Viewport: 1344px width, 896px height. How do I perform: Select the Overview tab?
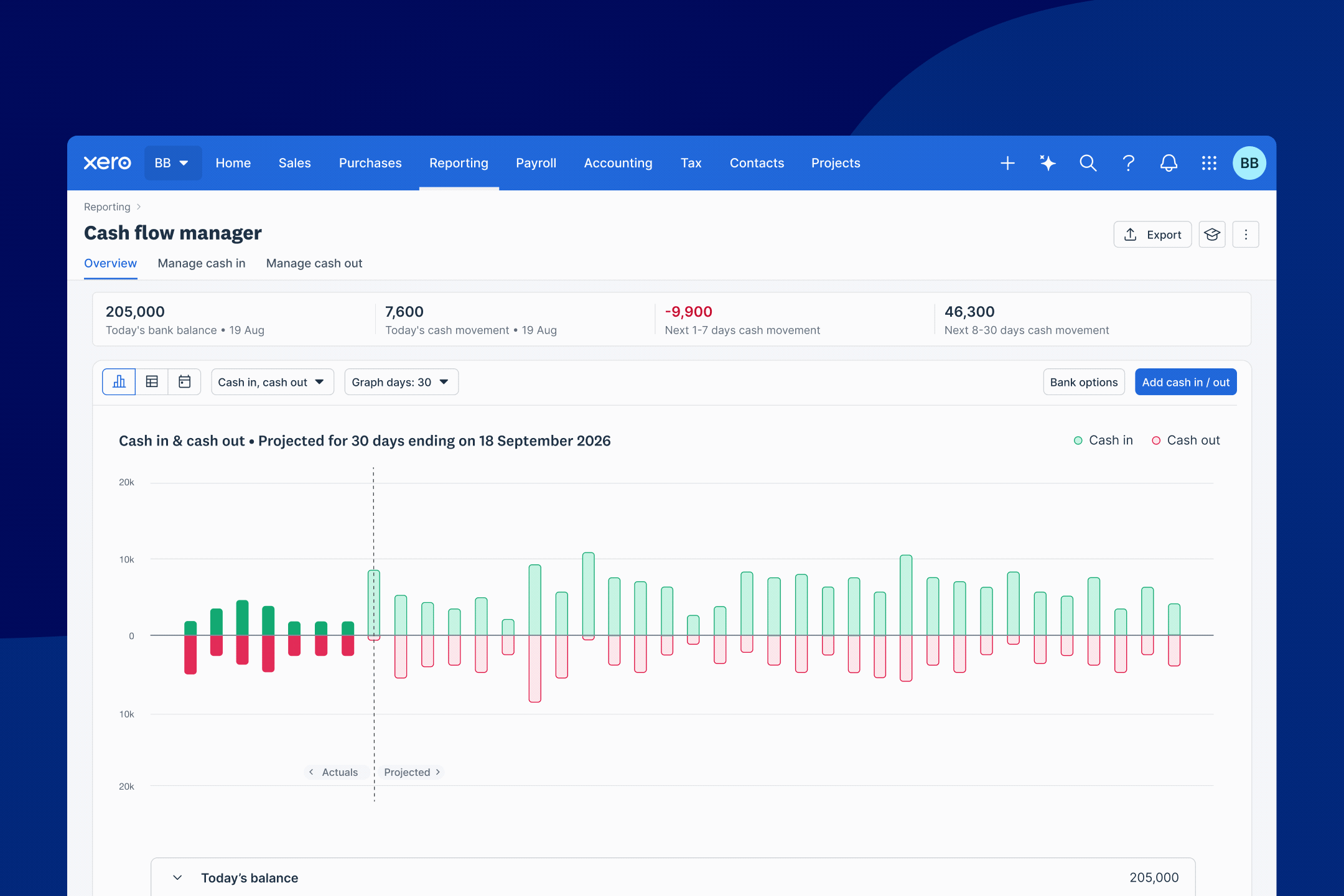(x=110, y=263)
